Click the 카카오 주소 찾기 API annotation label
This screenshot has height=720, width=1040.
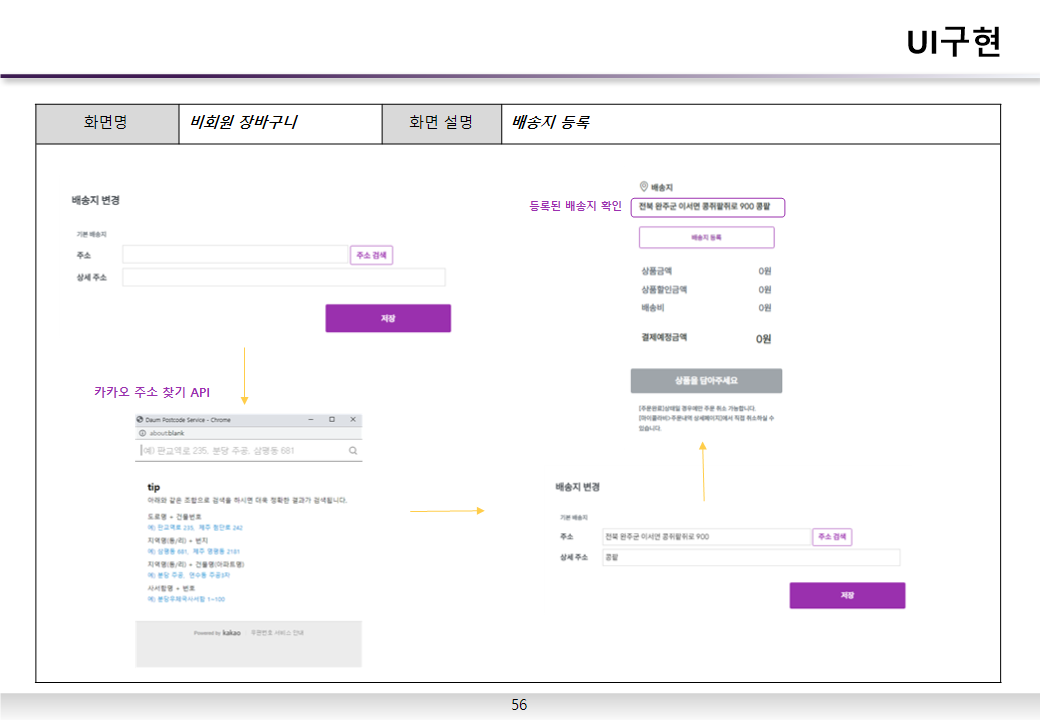coord(152,392)
